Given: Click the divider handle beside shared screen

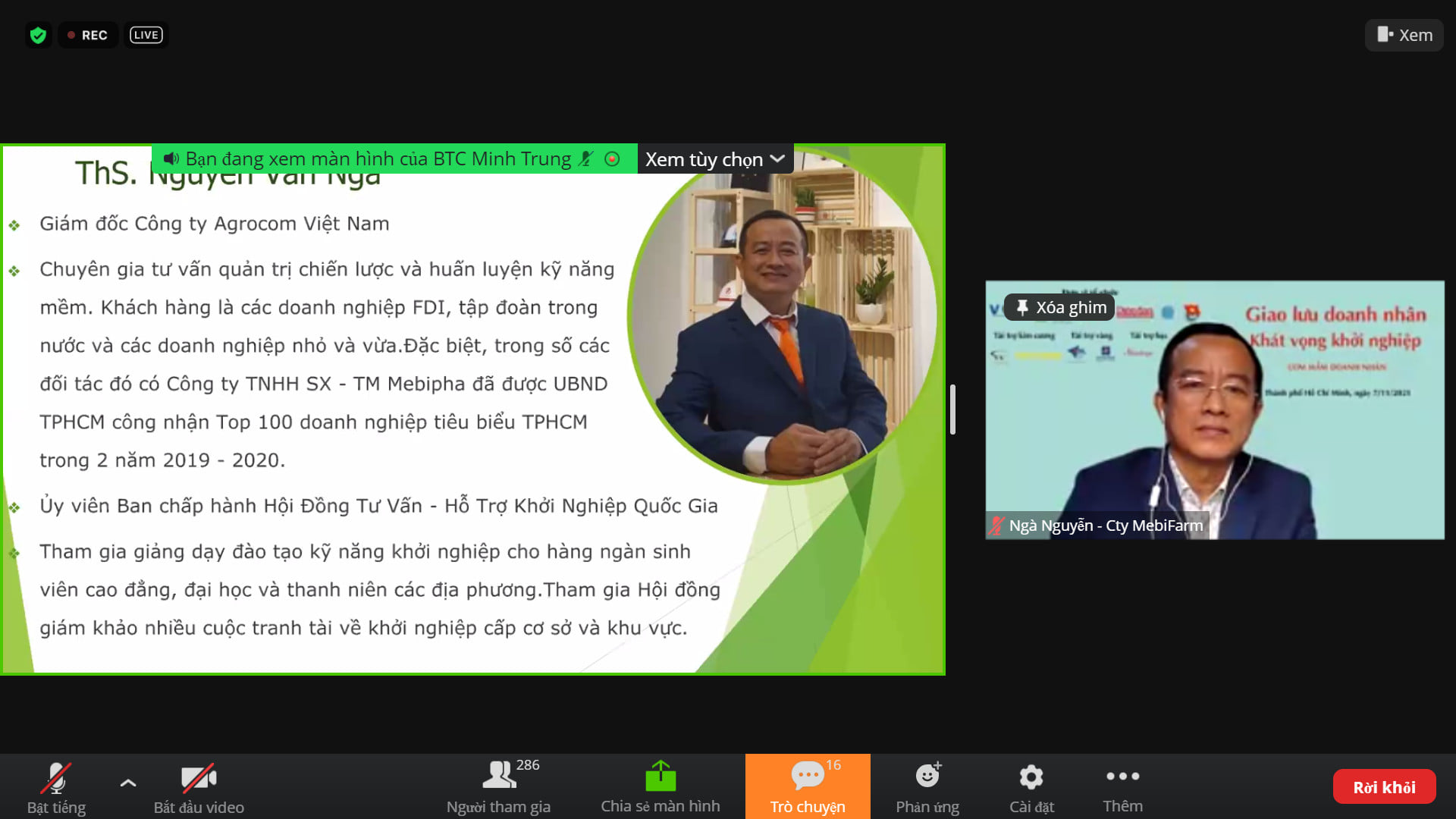Looking at the screenshot, I should point(952,409).
